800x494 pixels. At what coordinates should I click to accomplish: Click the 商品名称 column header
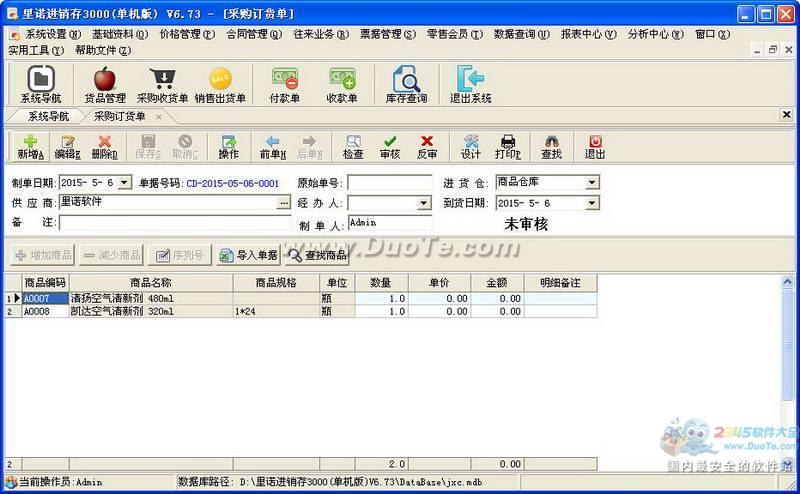(x=151, y=282)
